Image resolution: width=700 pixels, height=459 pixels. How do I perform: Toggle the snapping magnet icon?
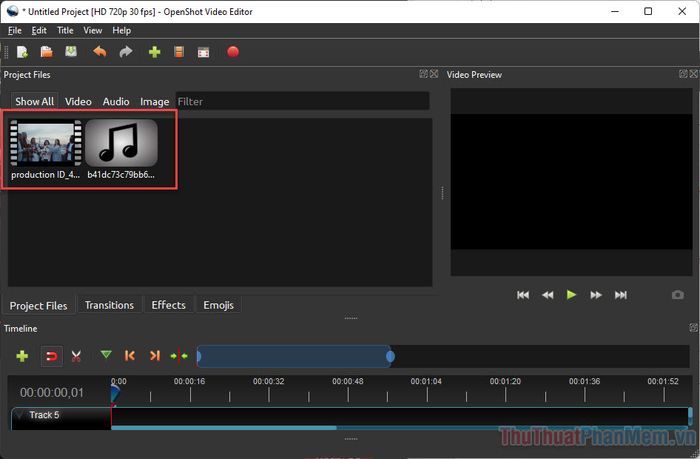tap(52, 356)
